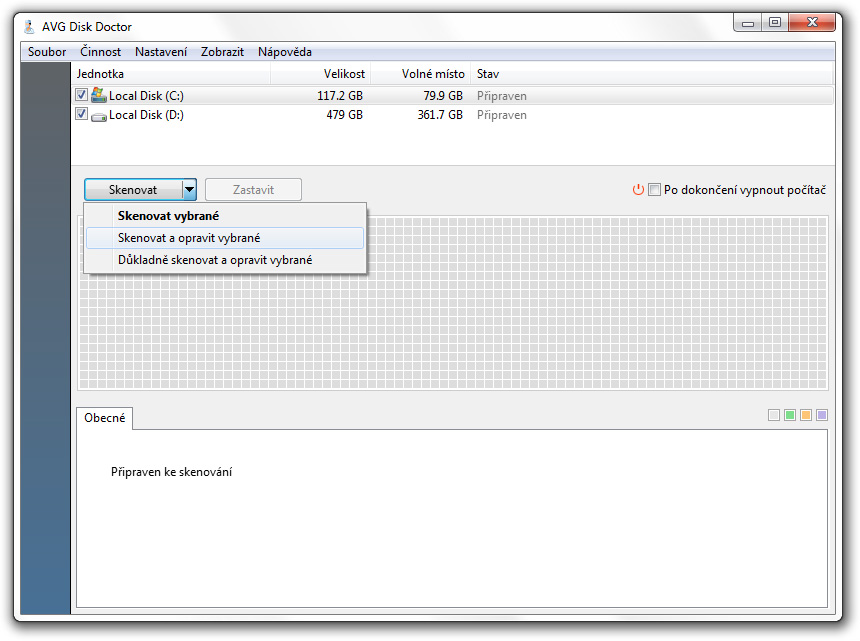The image size is (860, 641).
Task: Choose Skenovat vybrané from dropdown menu
Action: click(225, 216)
